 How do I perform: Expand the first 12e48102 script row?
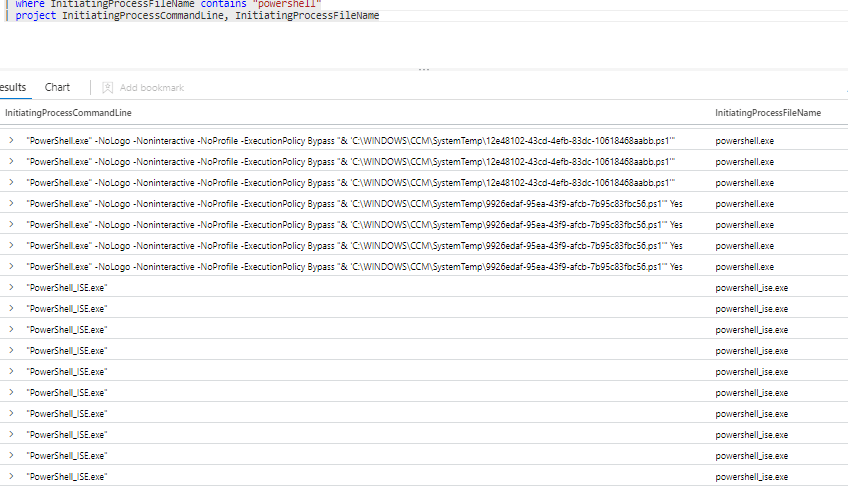[11, 141]
